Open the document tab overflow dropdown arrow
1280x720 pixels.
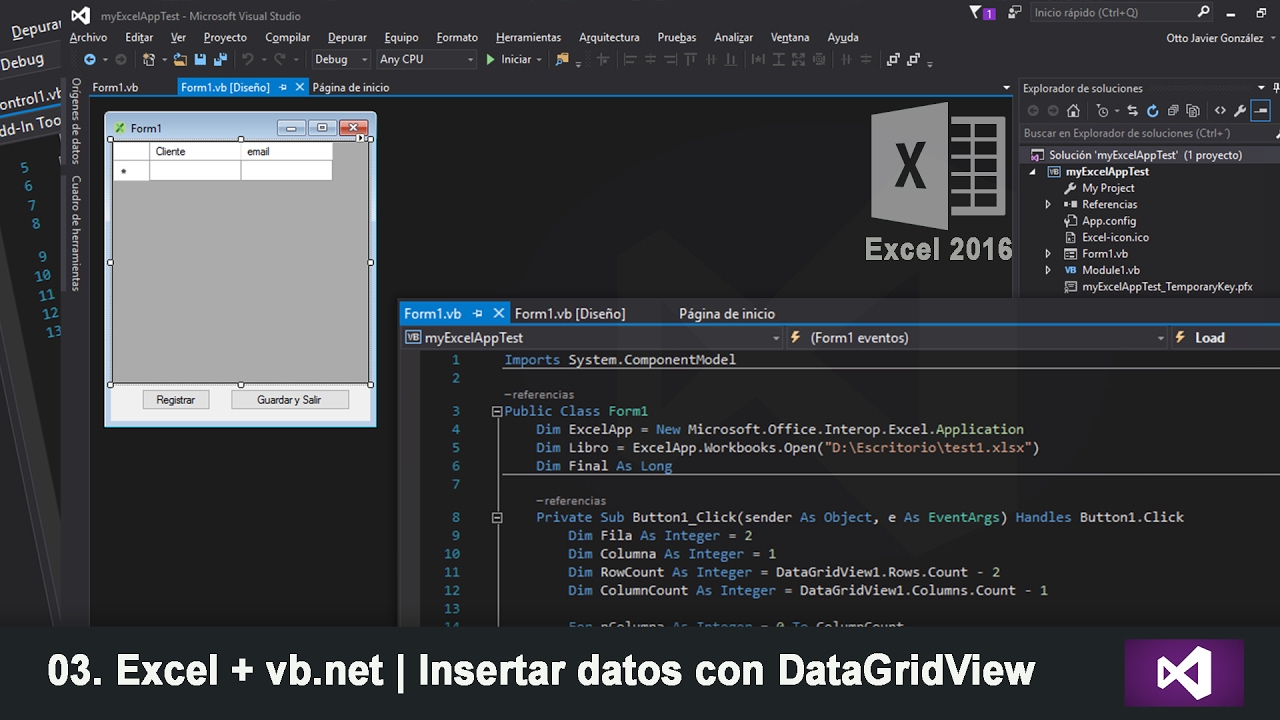click(x=1007, y=88)
